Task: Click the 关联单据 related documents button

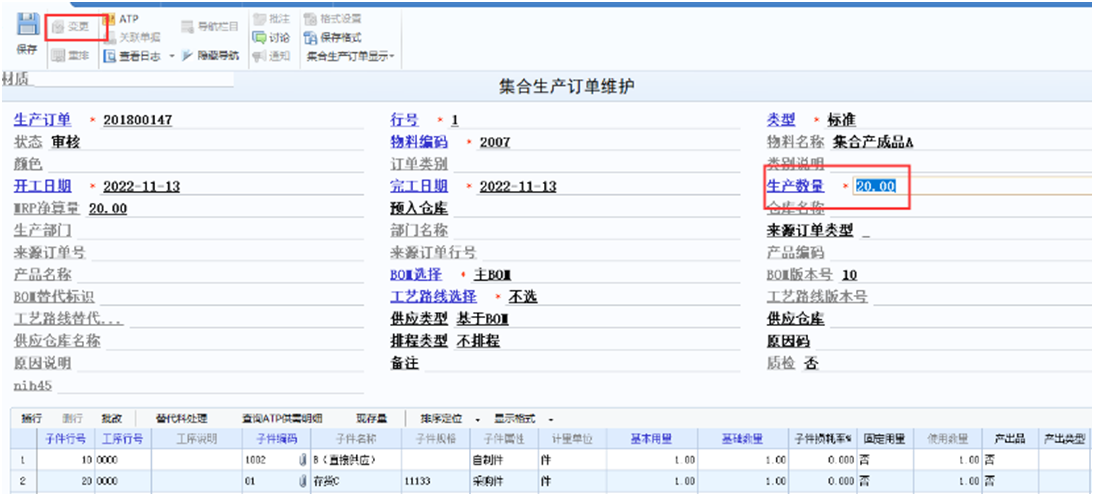Action: coord(133,38)
